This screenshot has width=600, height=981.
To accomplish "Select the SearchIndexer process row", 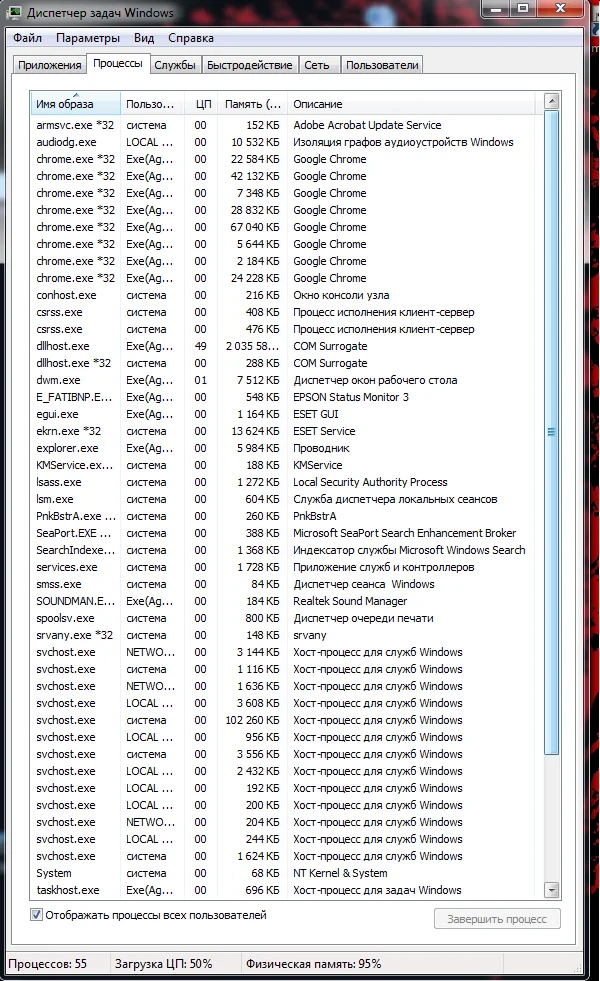I will click(x=285, y=550).
